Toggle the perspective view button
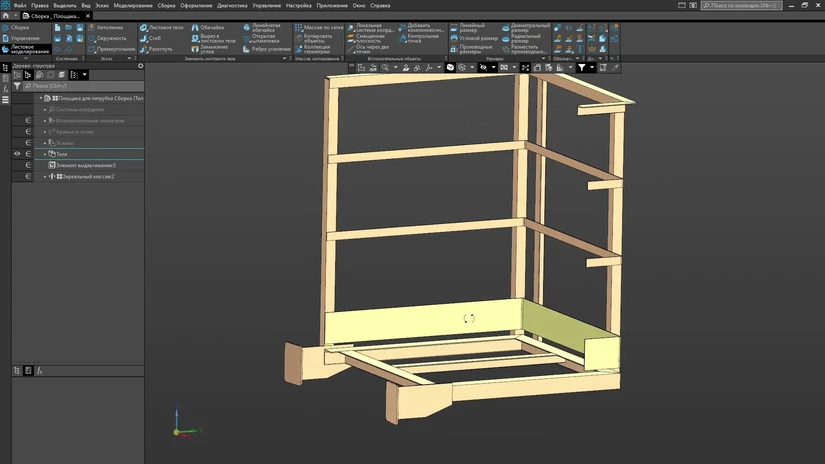Image resolution: width=825 pixels, height=464 pixels. point(537,67)
